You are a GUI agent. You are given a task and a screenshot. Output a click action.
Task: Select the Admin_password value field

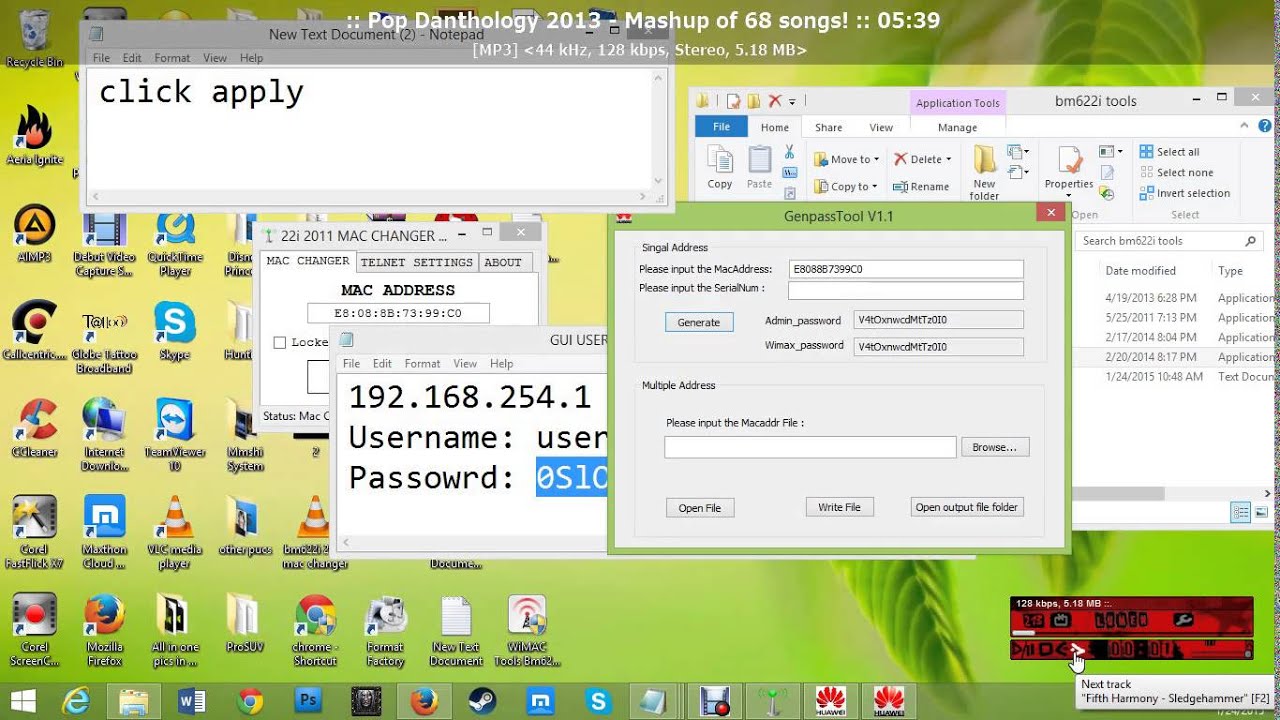point(939,320)
